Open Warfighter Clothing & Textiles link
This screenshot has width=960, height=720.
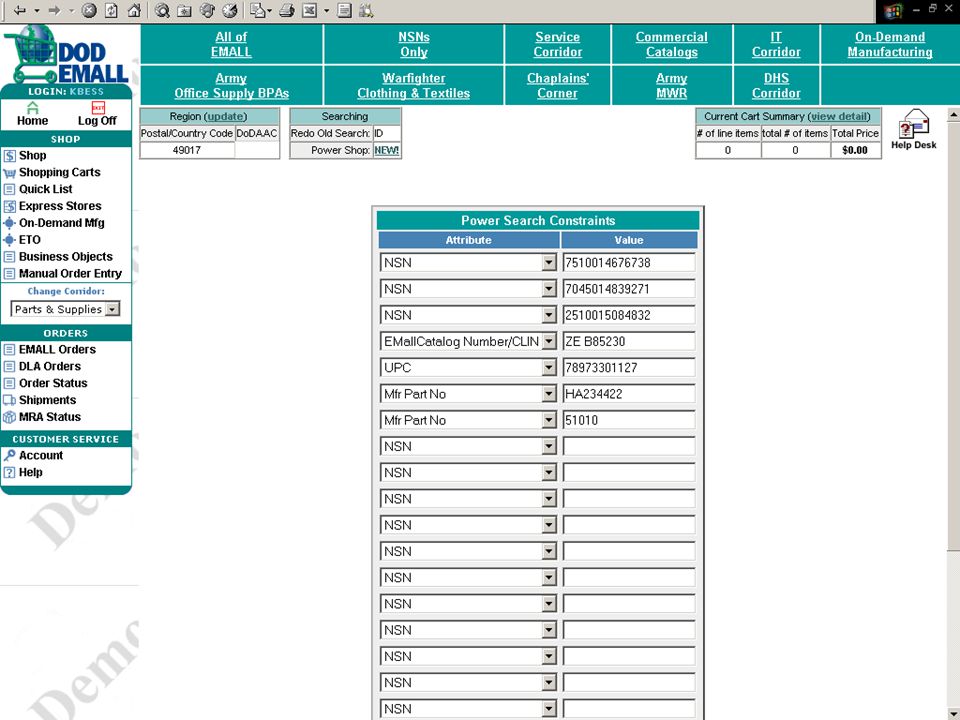414,86
